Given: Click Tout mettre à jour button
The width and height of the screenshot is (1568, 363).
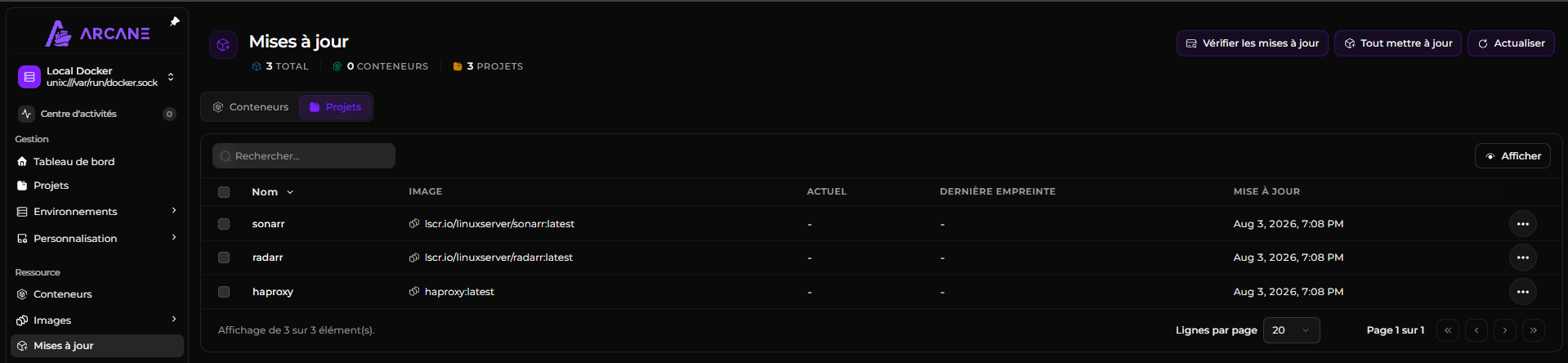Looking at the screenshot, I should pos(1398,43).
